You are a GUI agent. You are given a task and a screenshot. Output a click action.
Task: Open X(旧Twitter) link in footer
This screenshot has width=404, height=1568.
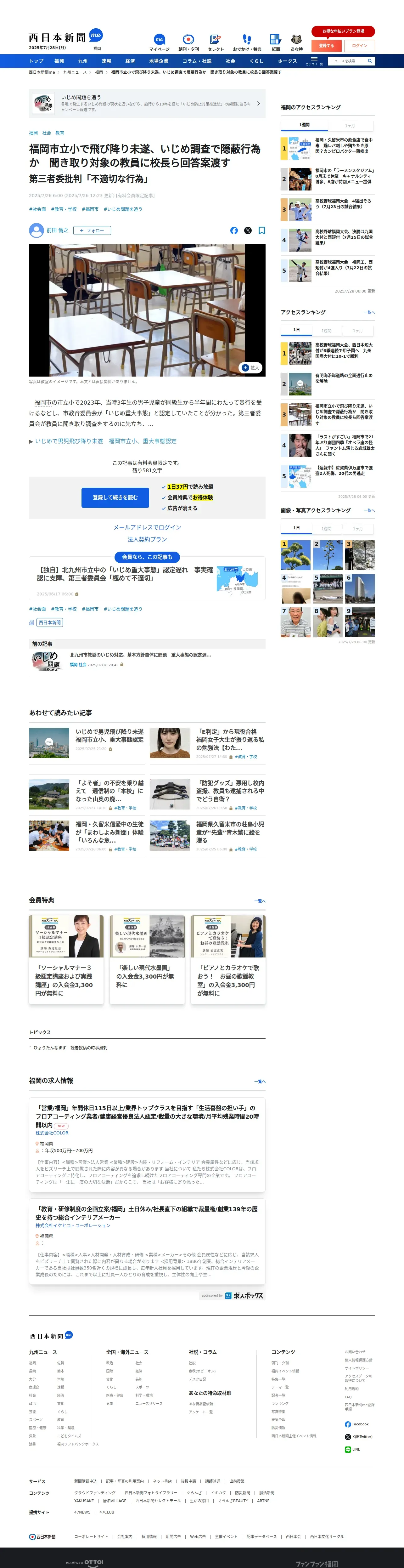click(x=358, y=1436)
